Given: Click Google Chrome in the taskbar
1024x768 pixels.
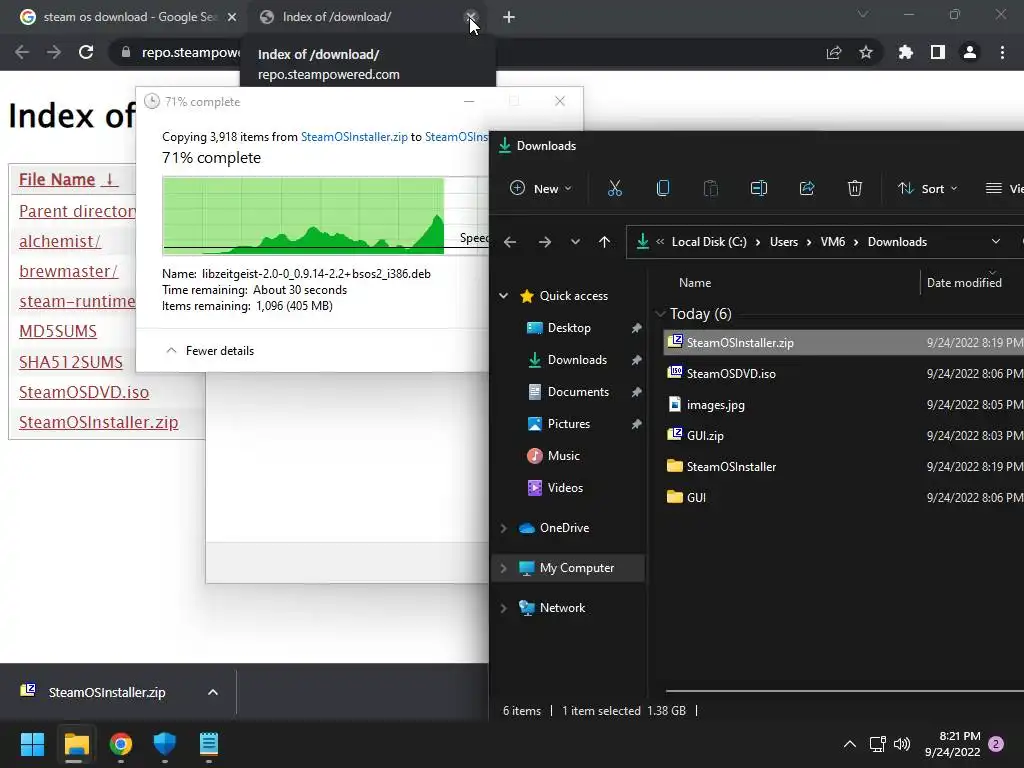Looking at the screenshot, I should coord(121,744).
